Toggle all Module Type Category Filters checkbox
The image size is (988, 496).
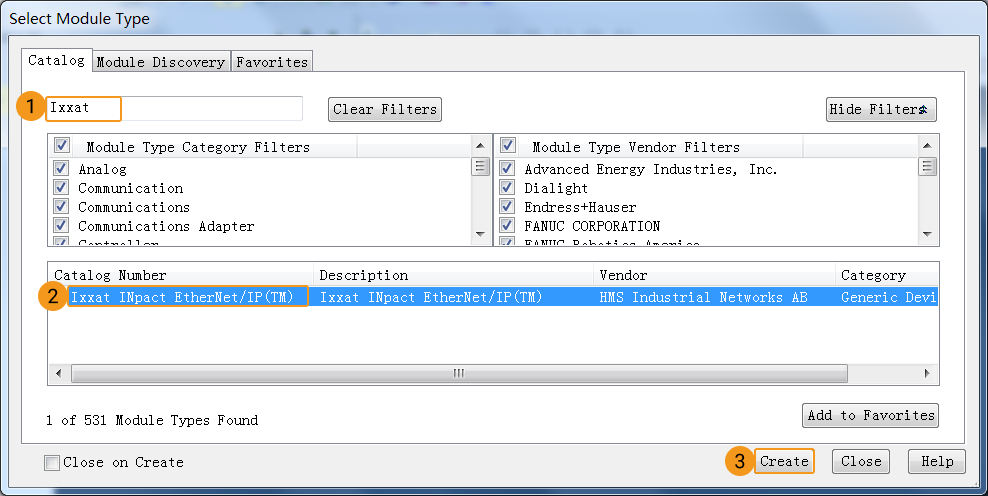[x=62, y=146]
